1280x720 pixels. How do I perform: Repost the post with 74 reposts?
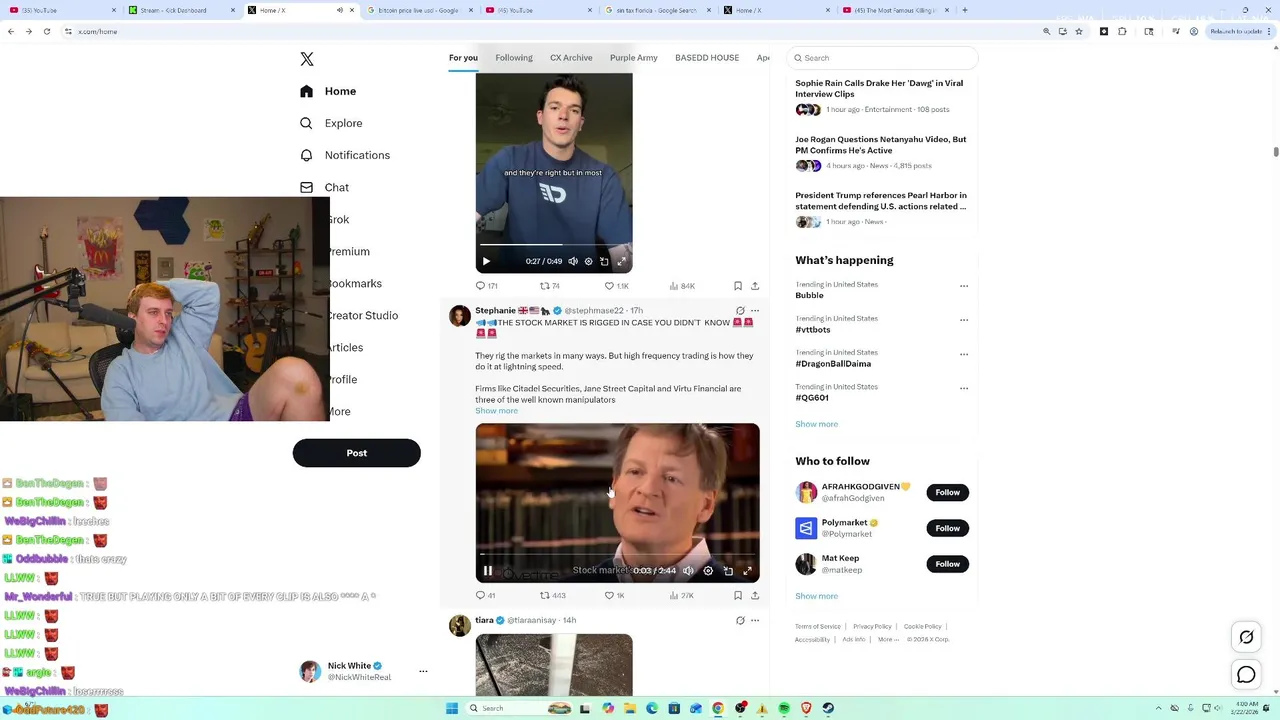point(549,286)
